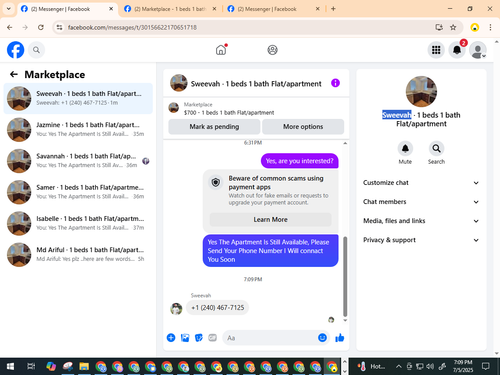Screen dimensions: 500x375
Task: Expand Customize chat section
Action: pos(421,183)
